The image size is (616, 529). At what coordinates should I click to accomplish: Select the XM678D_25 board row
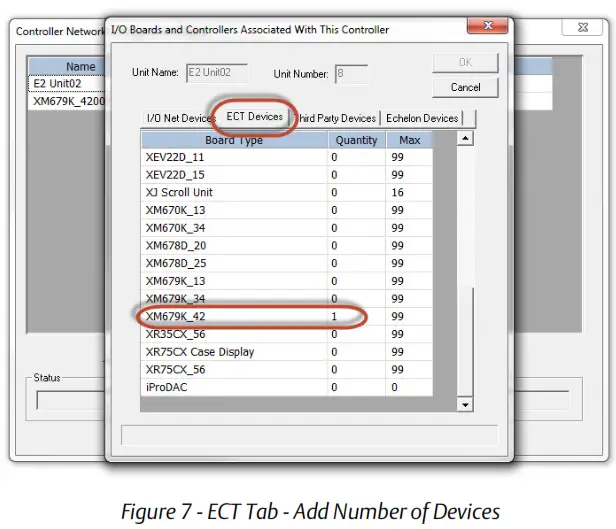(287, 263)
